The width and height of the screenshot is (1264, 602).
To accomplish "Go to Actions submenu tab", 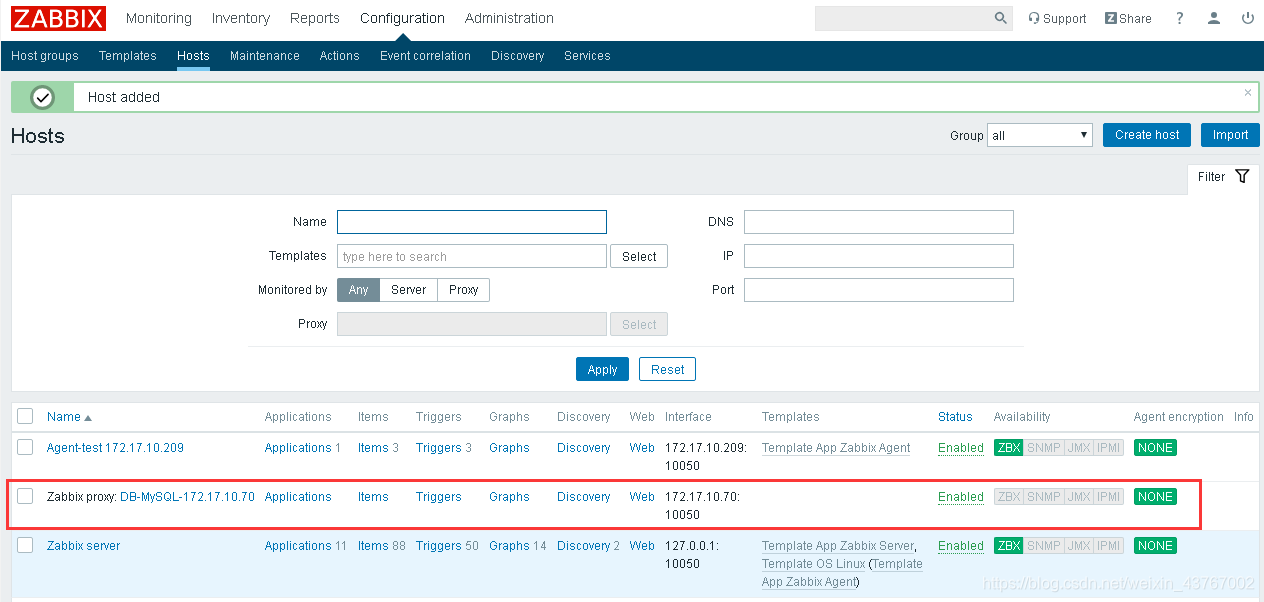I will [x=340, y=56].
